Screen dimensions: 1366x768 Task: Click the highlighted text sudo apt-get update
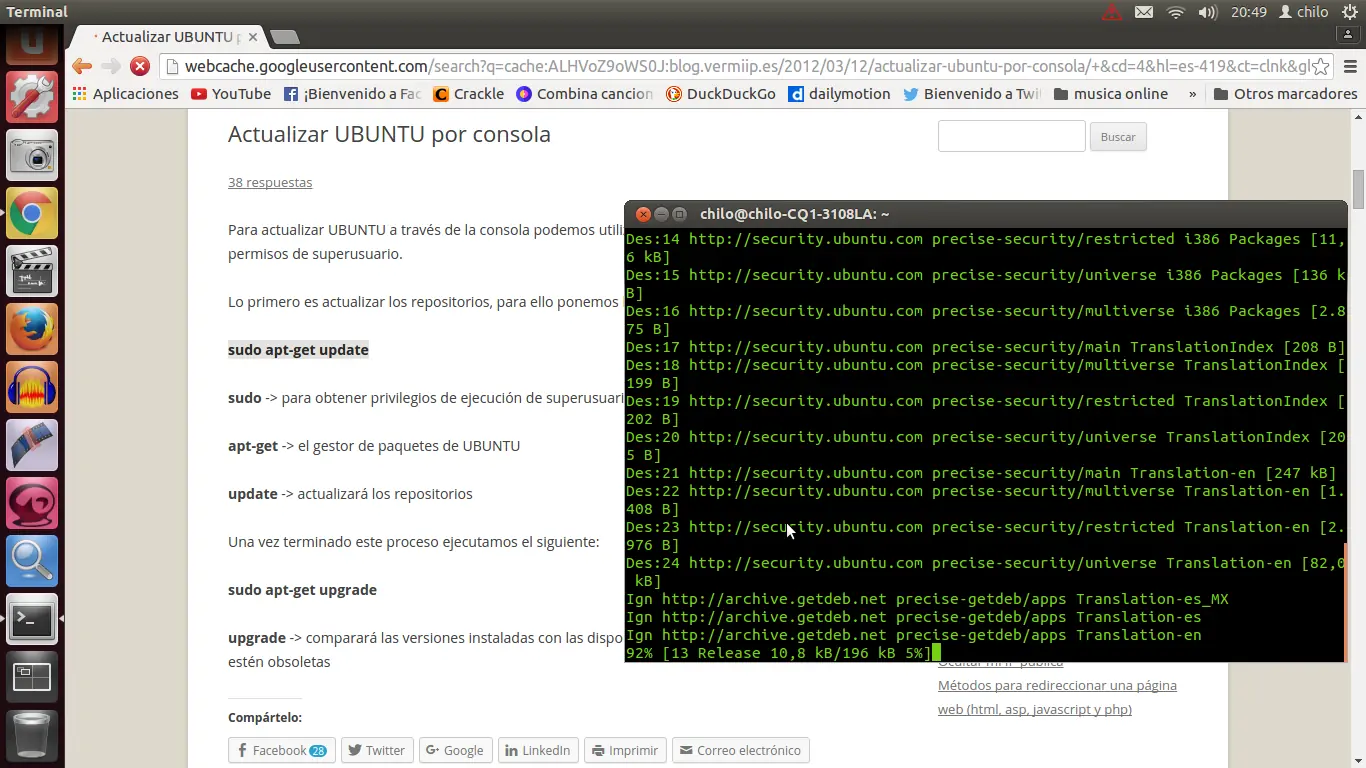click(x=298, y=350)
